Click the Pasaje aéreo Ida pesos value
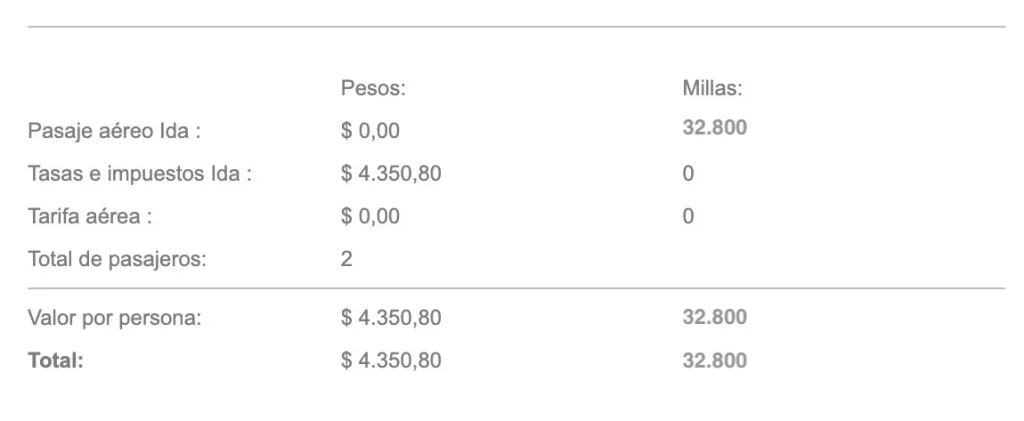 point(370,131)
